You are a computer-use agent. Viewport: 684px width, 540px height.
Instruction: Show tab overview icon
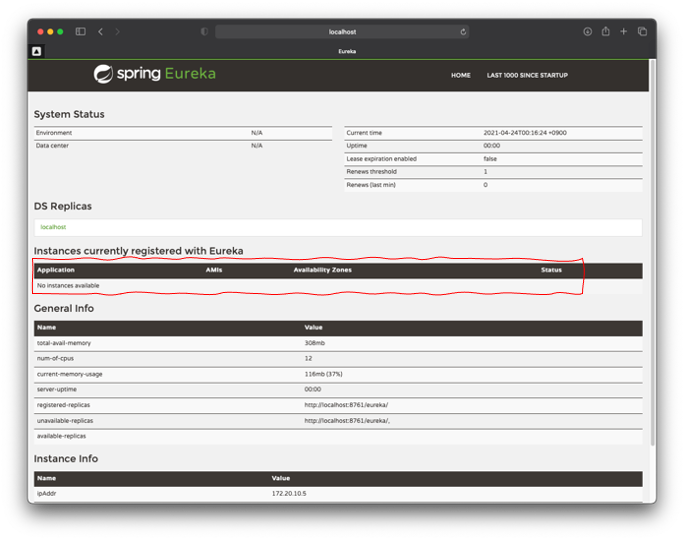642,31
